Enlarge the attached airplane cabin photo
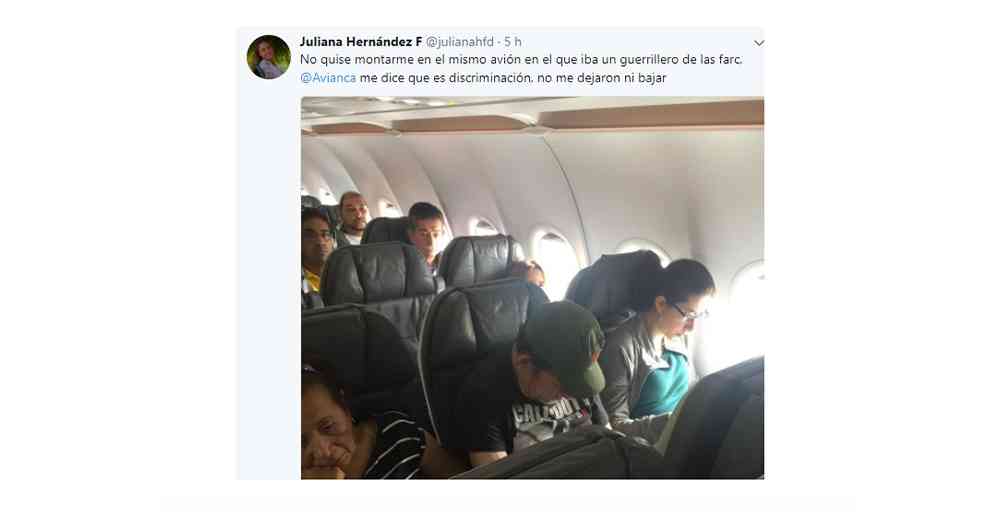 point(532,288)
